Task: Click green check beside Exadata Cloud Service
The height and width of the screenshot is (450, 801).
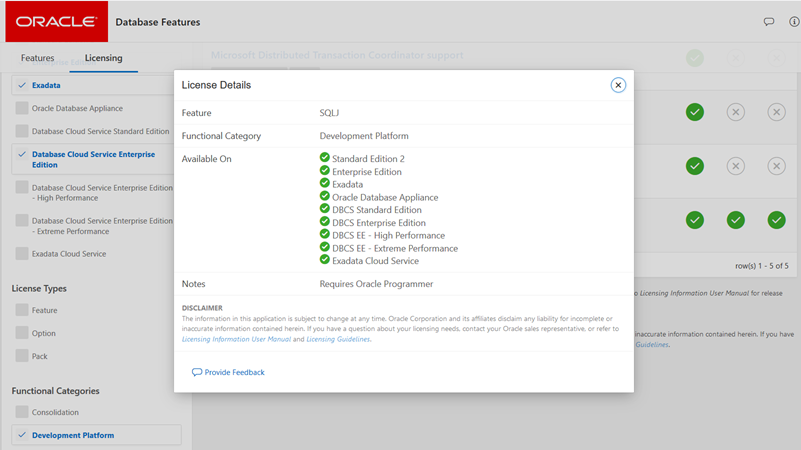Action: [325, 260]
